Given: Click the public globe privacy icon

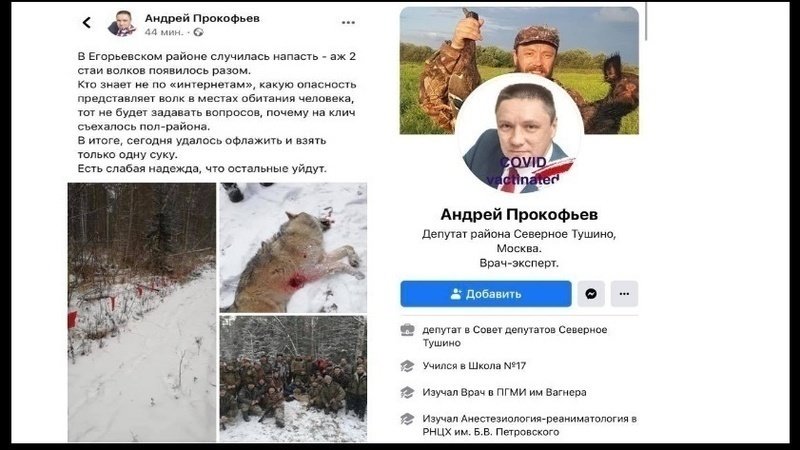Looking at the screenshot, I should 198,32.
